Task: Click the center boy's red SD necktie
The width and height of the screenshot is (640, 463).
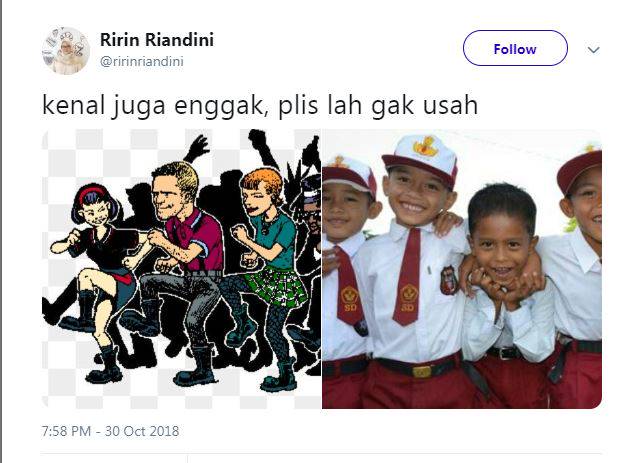Action: click(x=407, y=276)
